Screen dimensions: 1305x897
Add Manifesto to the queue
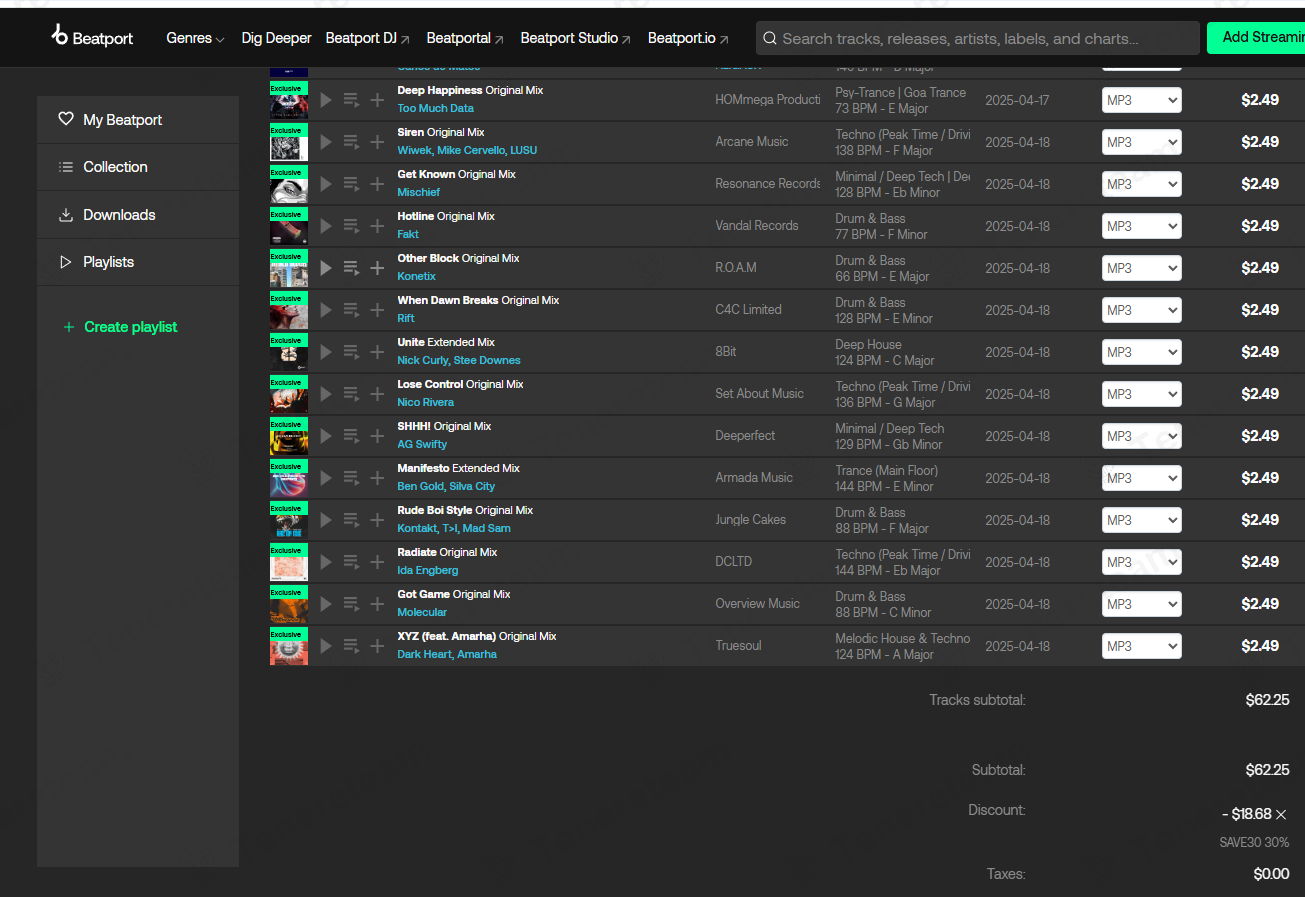(x=350, y=477)
